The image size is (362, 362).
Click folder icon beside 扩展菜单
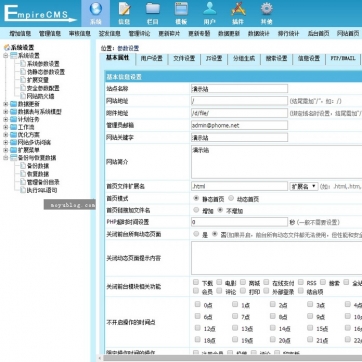tap(13, 150)
